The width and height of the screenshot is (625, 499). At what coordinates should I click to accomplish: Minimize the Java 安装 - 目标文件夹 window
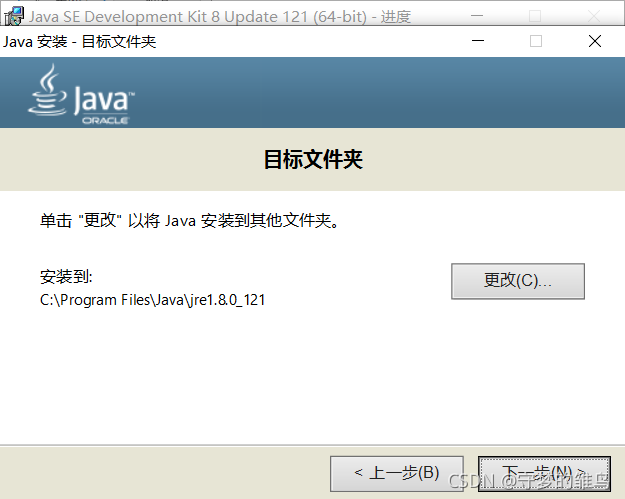pyautogui.click(x=478, y=41)
